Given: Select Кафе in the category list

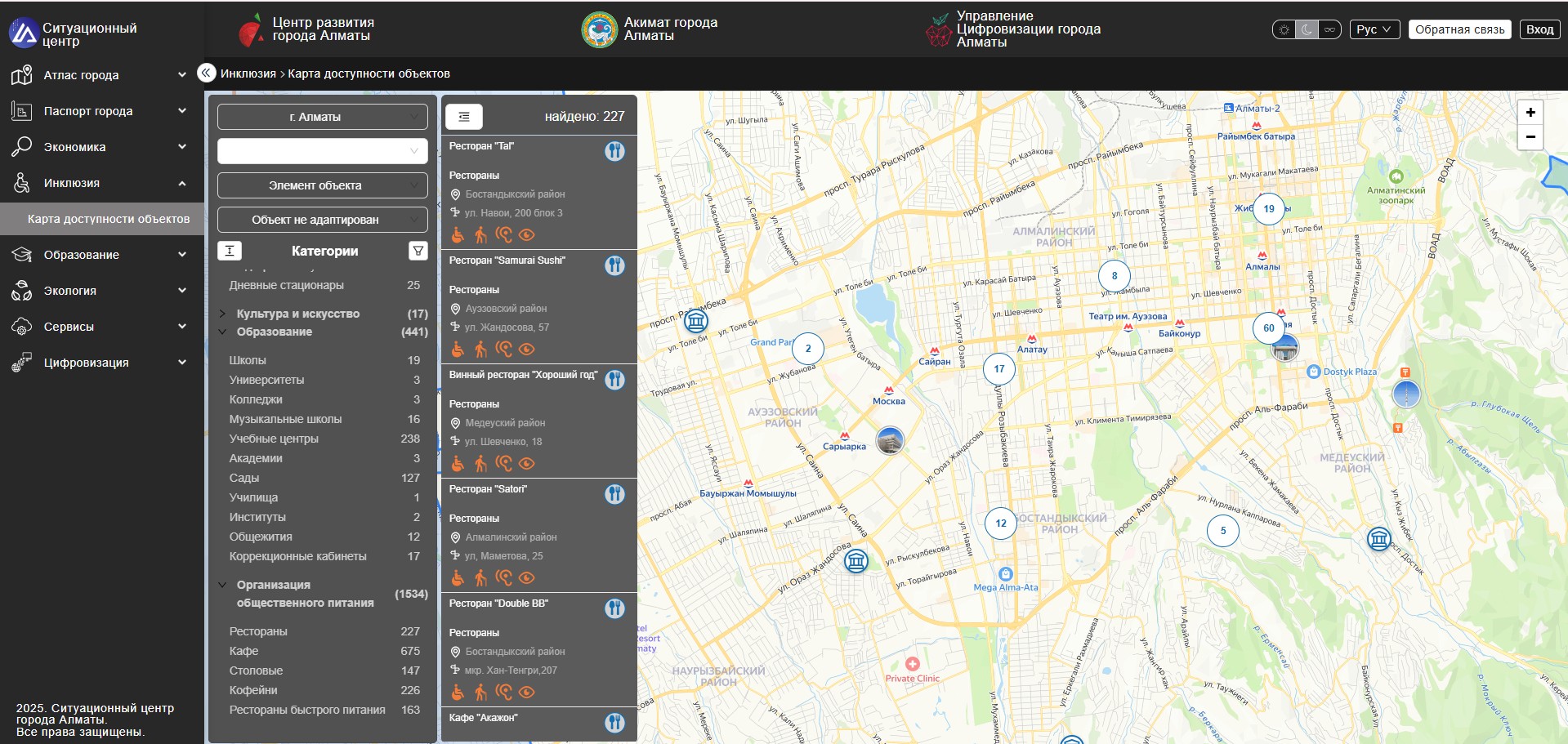Looking at the screenshot, I should click(x=243, y=651).
